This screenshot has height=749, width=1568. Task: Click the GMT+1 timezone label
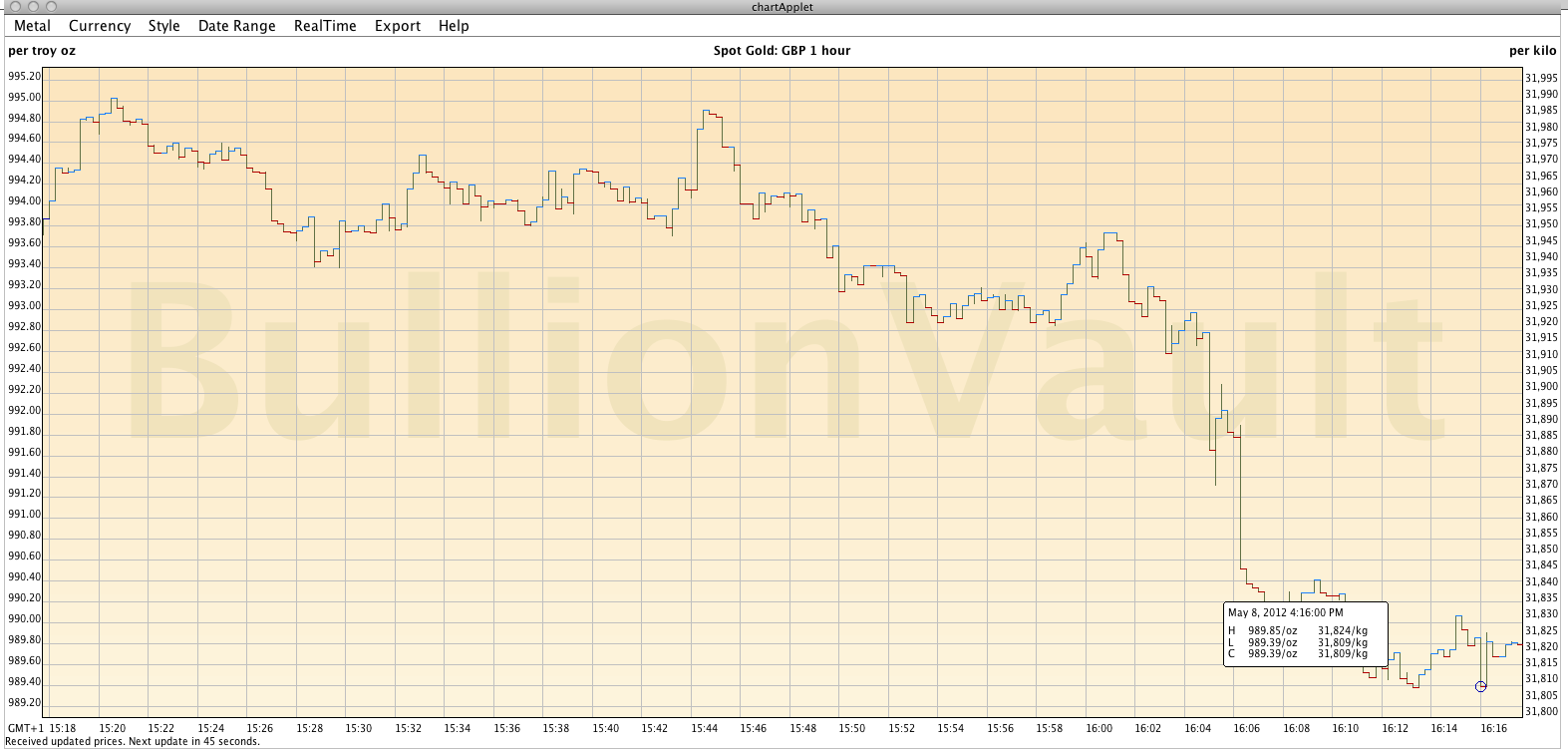[x=26, y=729]
